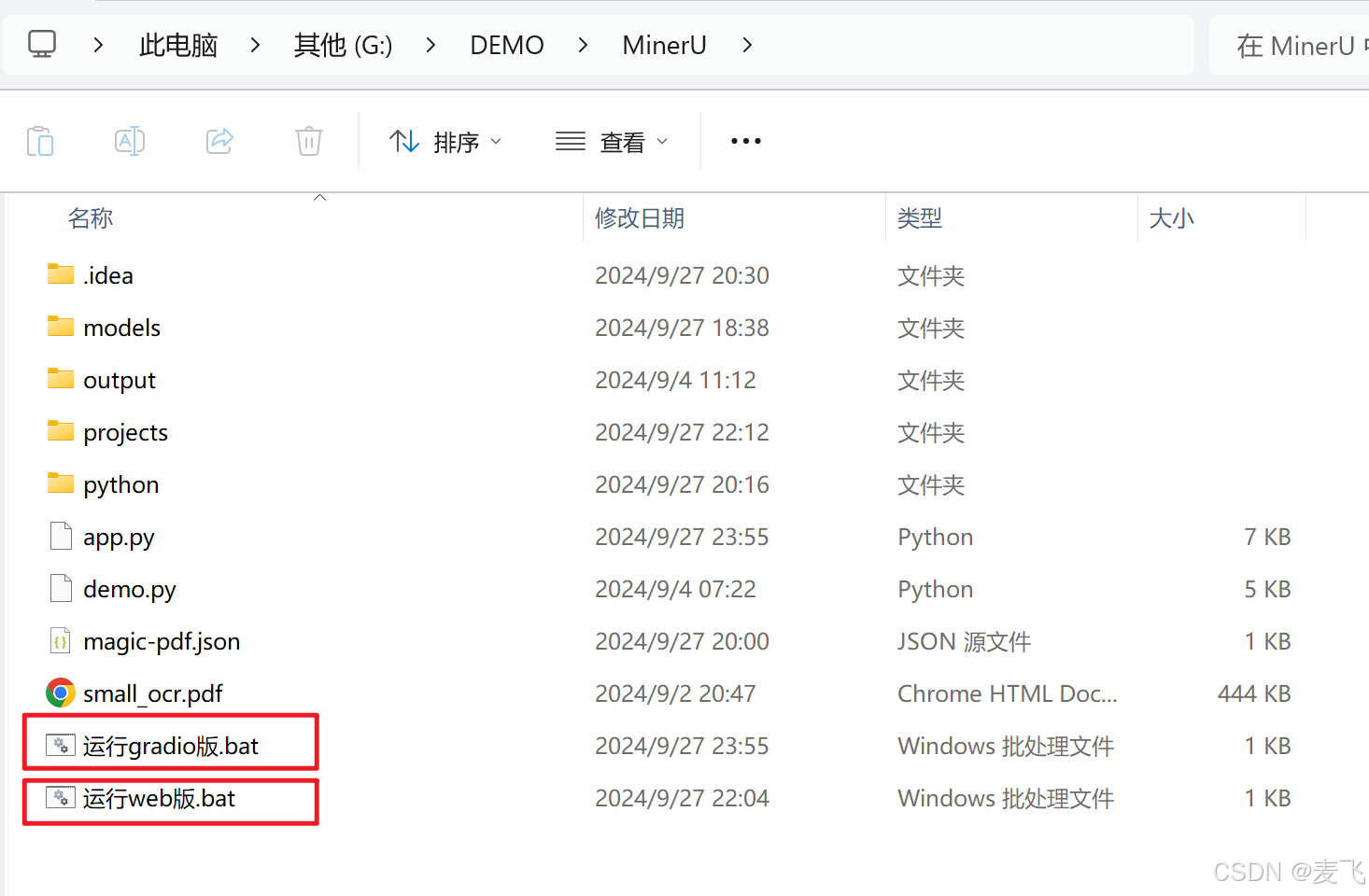This screenshot has height=896, width=1369.
Task: Expand the chevron after 此电脑
Action: tap(255, 45)
